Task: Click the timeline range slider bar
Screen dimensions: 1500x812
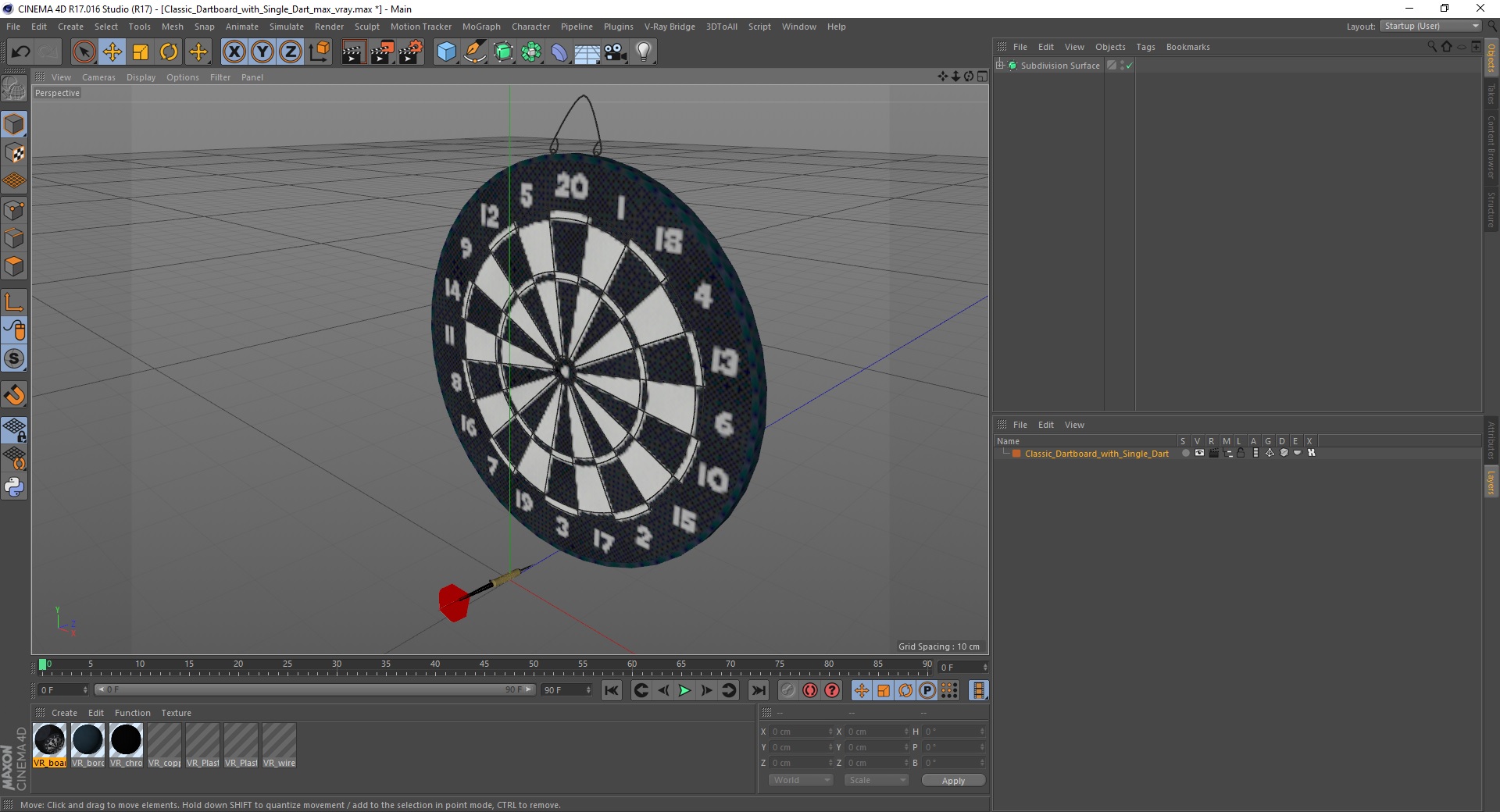Action: click(314, 690)
